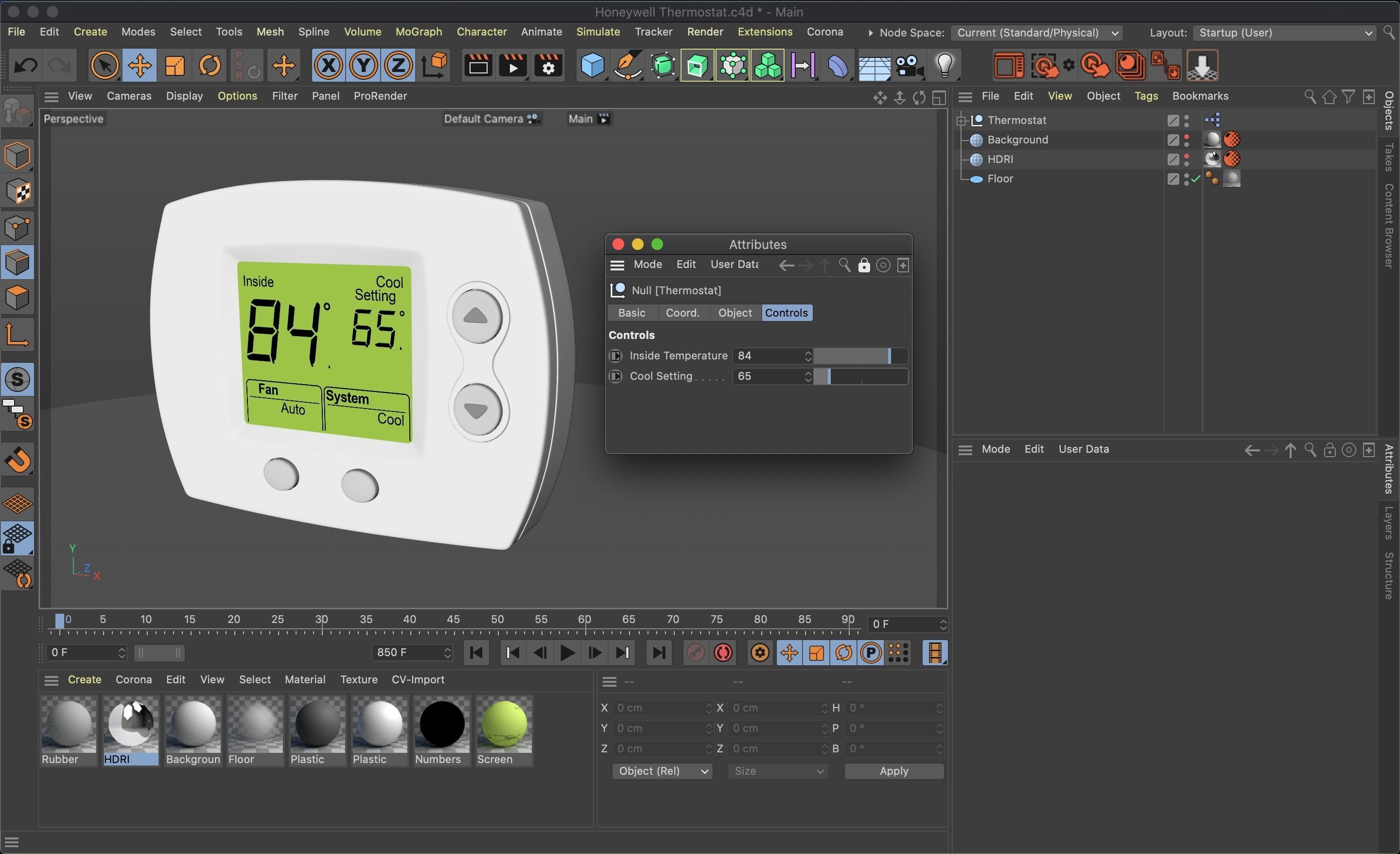Open the Size dropdown

tap(777, 771)
